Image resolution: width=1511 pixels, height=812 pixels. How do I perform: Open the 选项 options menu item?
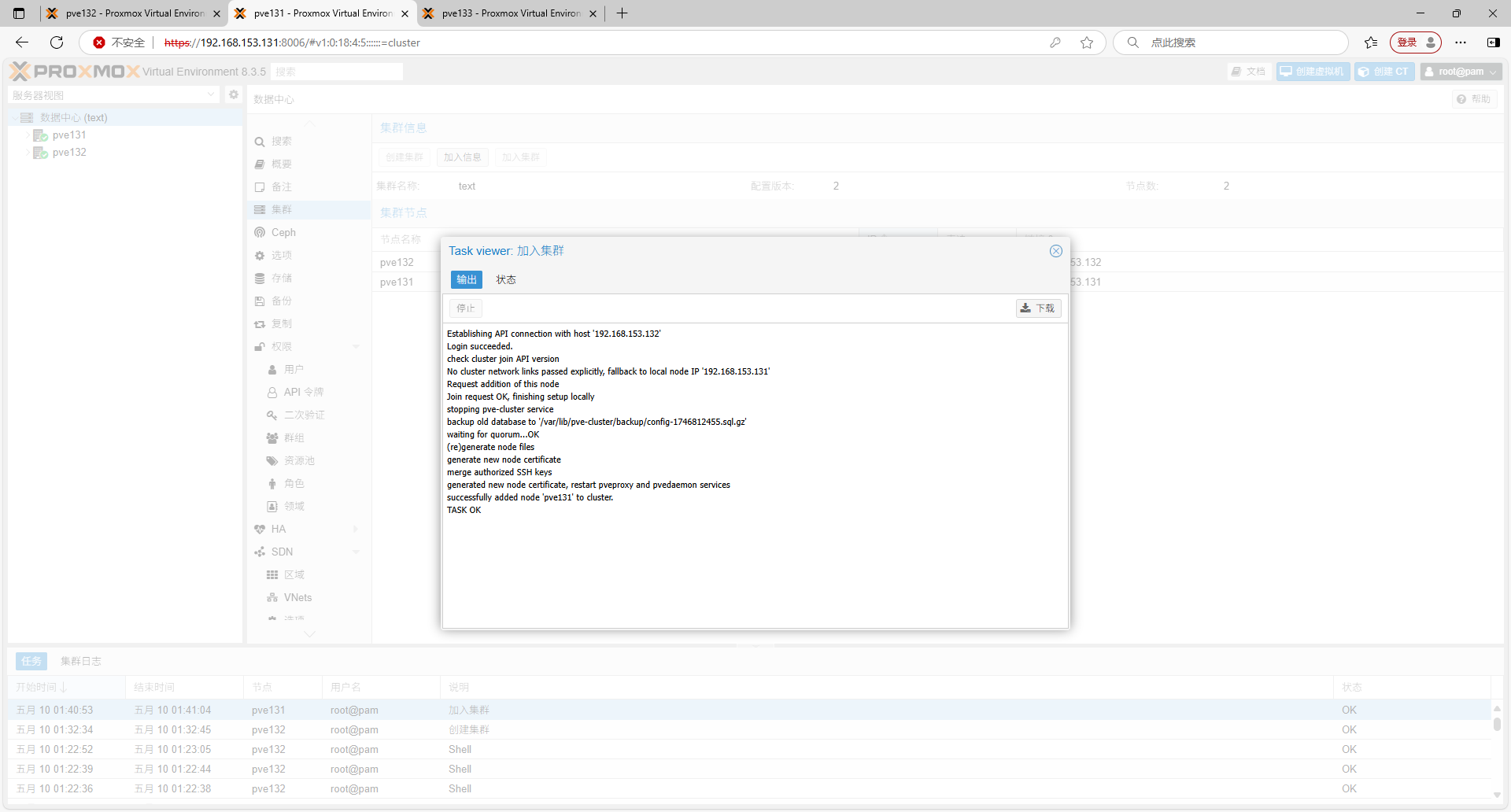(x=308, y=256)
